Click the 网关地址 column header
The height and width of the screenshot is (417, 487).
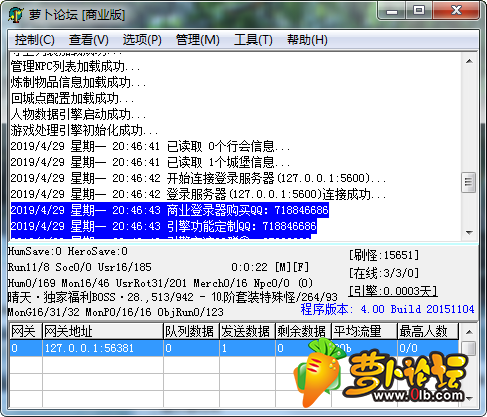click(103, 331)
